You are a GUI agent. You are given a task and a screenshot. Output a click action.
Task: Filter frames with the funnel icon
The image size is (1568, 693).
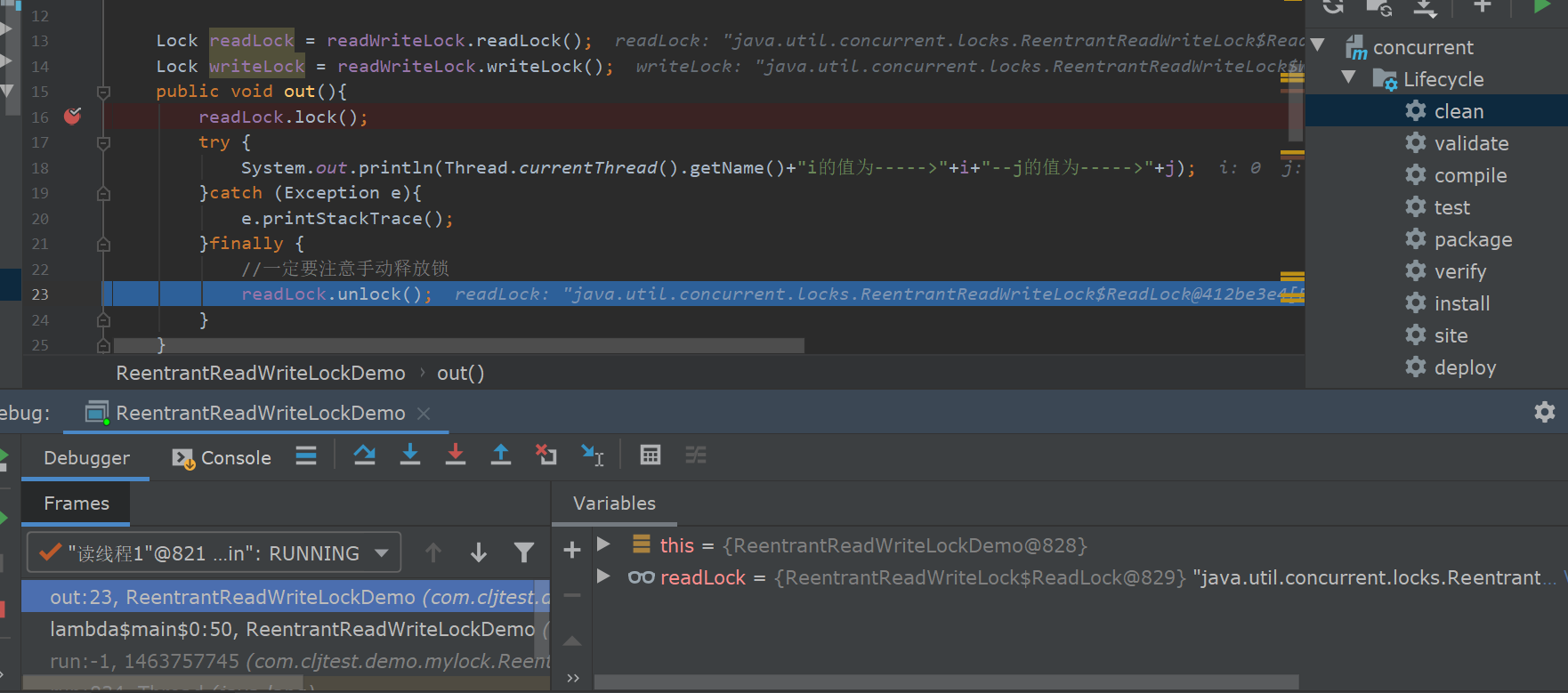(524, 553)
